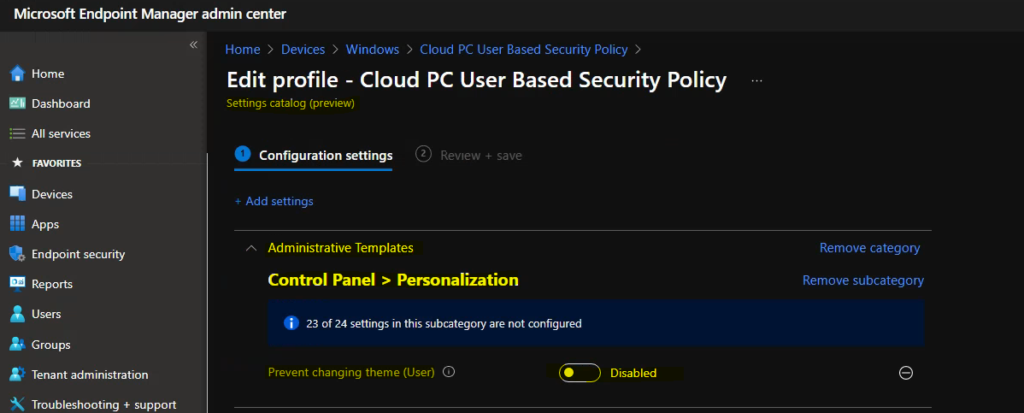Click the FAVORITES header text
1024x413 pixels.
(57, 163)
